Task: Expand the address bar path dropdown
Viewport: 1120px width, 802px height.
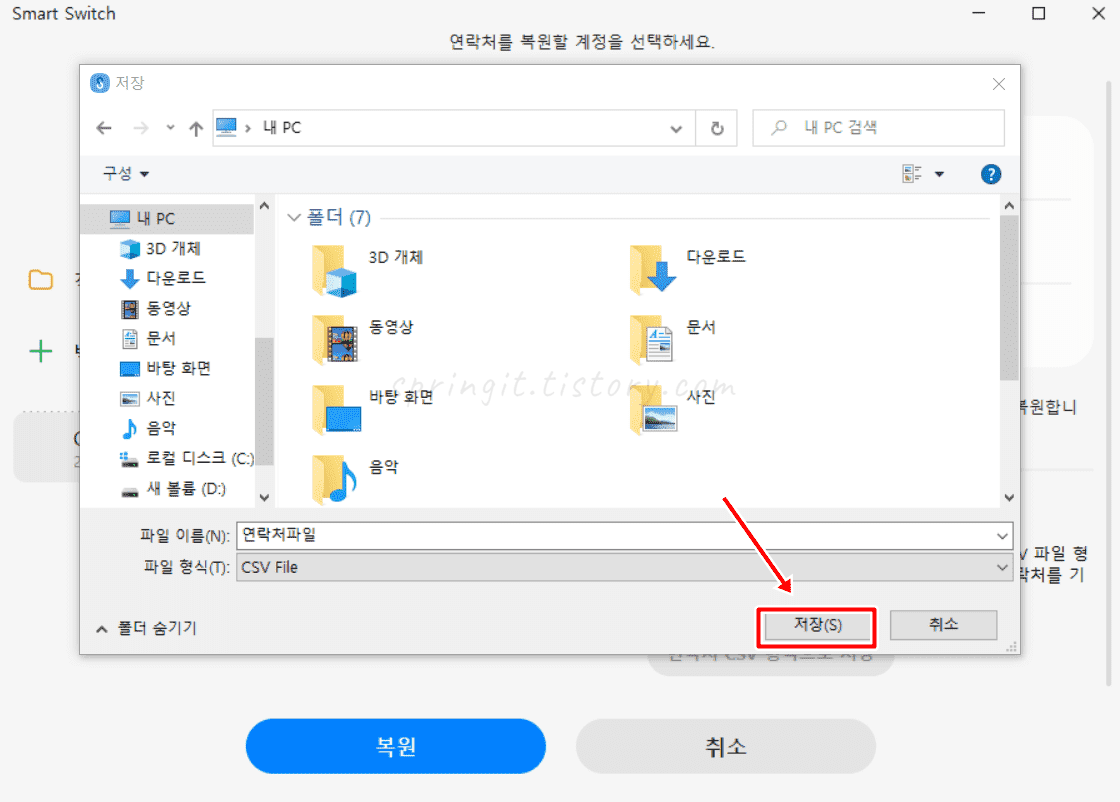Action: coord(676,129)
